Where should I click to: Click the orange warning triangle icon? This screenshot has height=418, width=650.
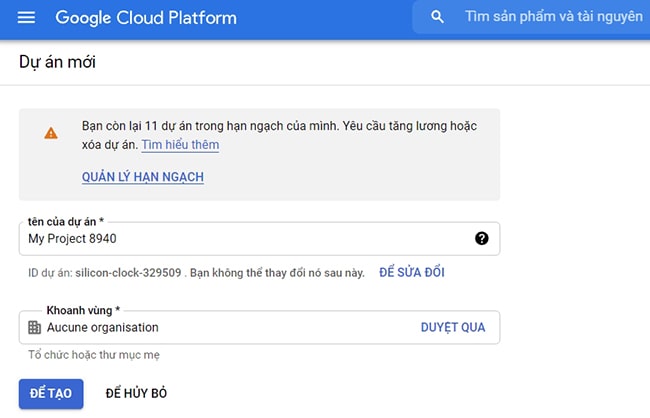[x=51, y=133]
